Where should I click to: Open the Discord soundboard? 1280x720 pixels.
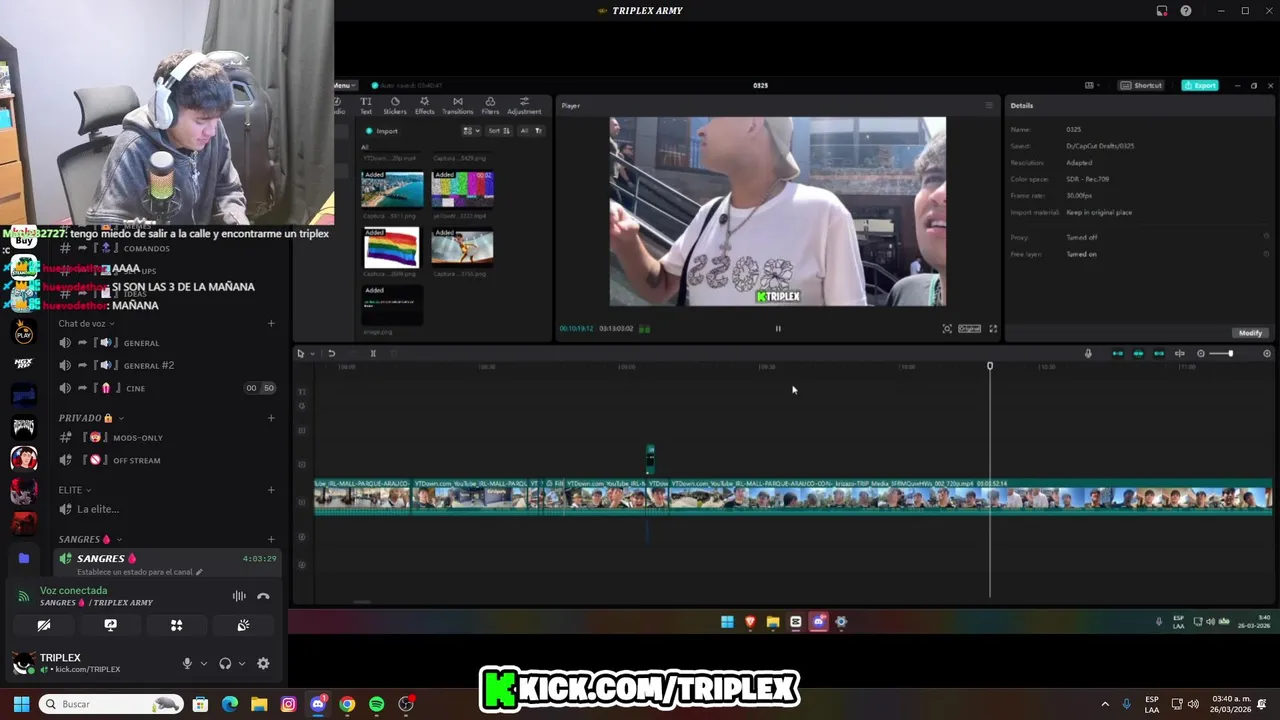[x=243, y=625]
